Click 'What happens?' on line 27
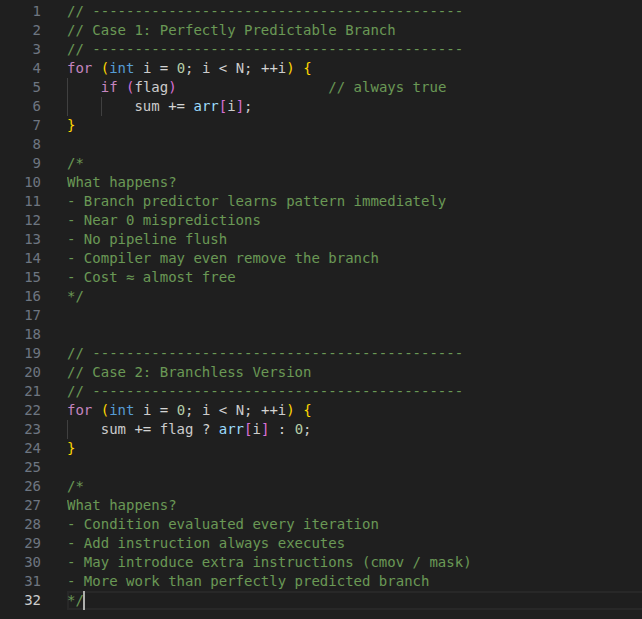Viewport: 642px width, 619px height. (122, 505)
